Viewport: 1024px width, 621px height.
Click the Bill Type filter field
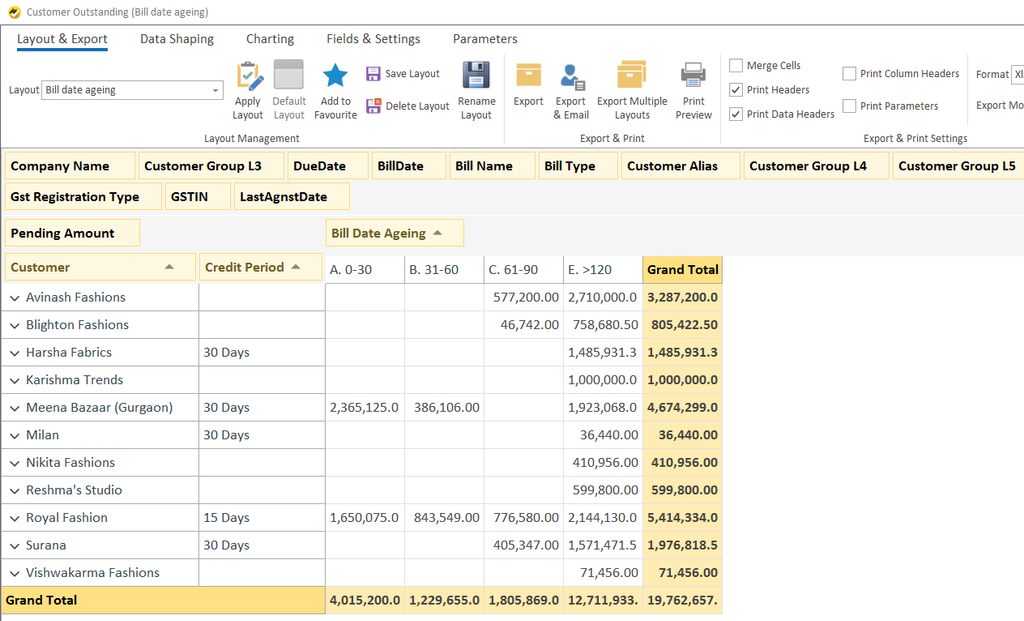(x=578, y=166)
